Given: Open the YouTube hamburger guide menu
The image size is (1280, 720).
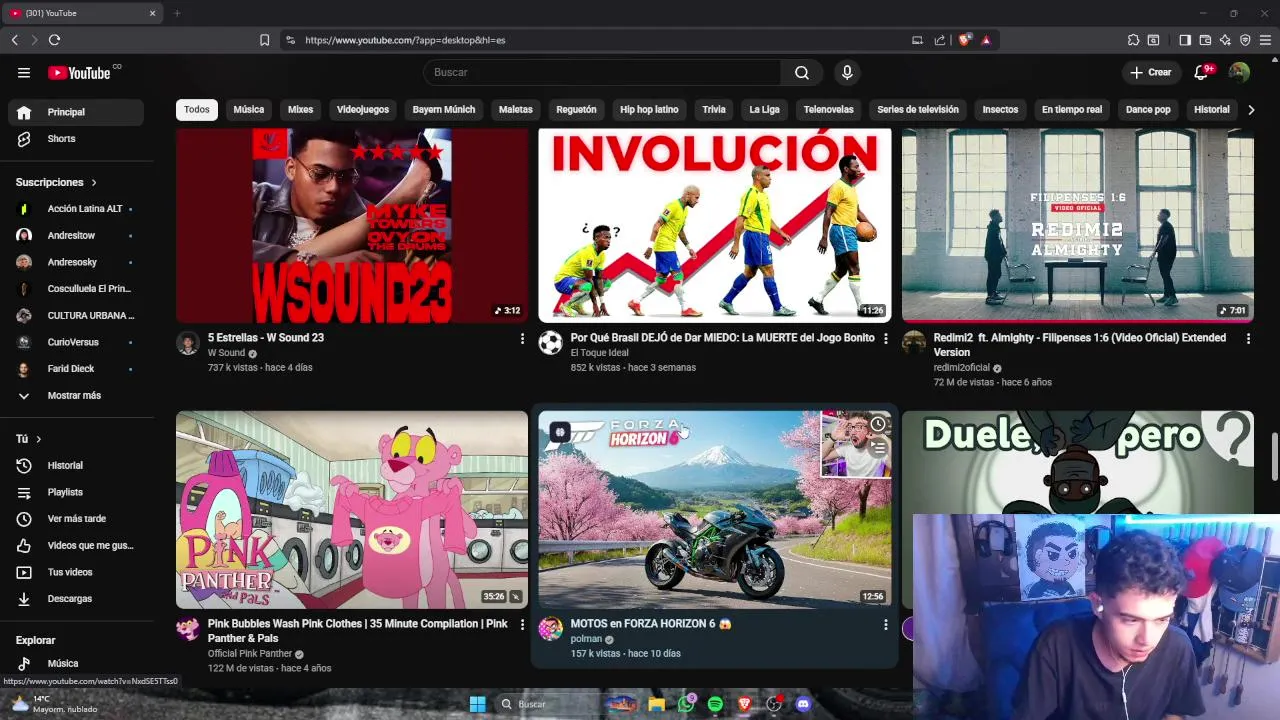Looking at the screenshot, I should pos(24,72).
